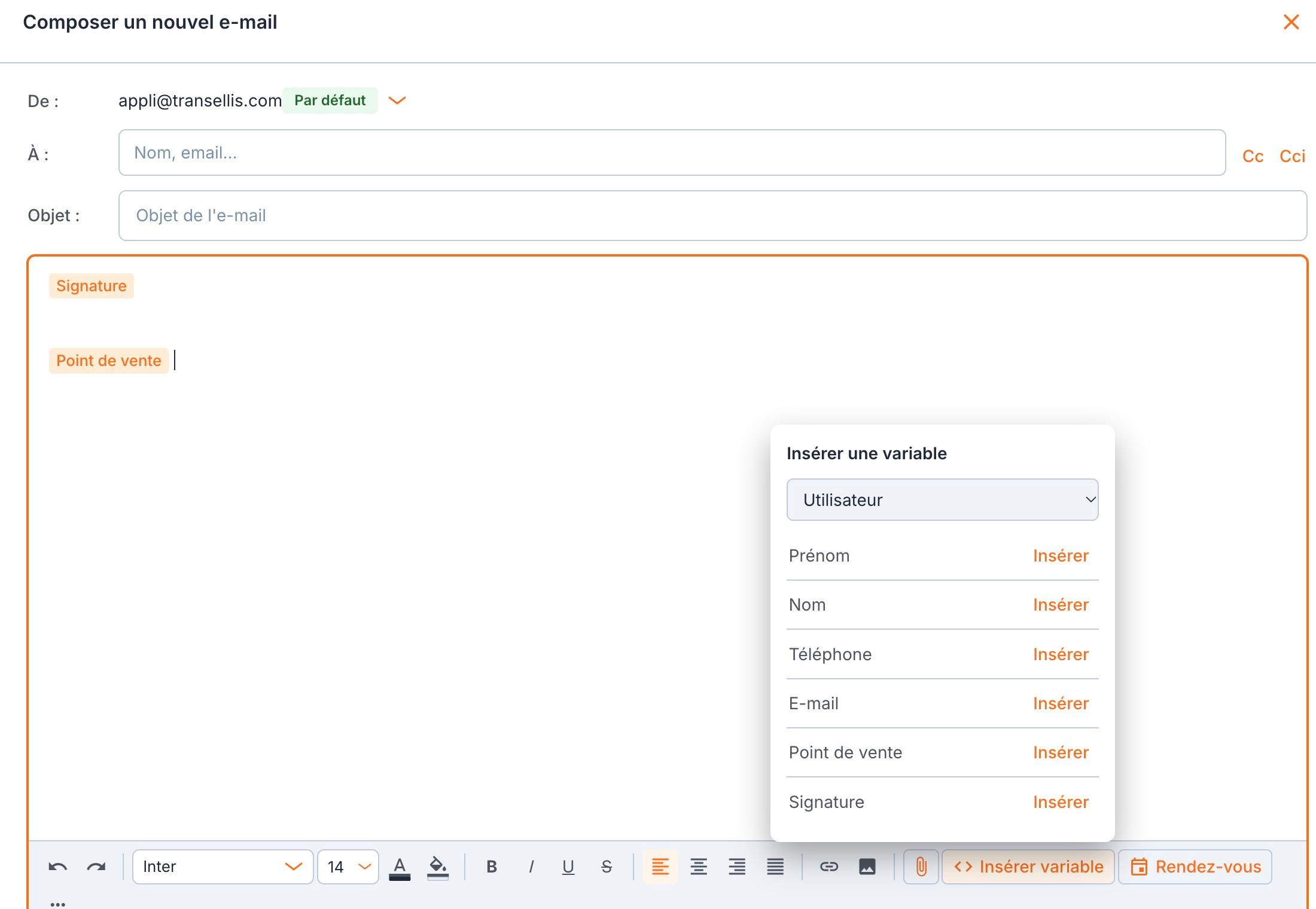1316x909 pixels.
Task: Insert the E-mail variable
Action: tap(1061, 703)
